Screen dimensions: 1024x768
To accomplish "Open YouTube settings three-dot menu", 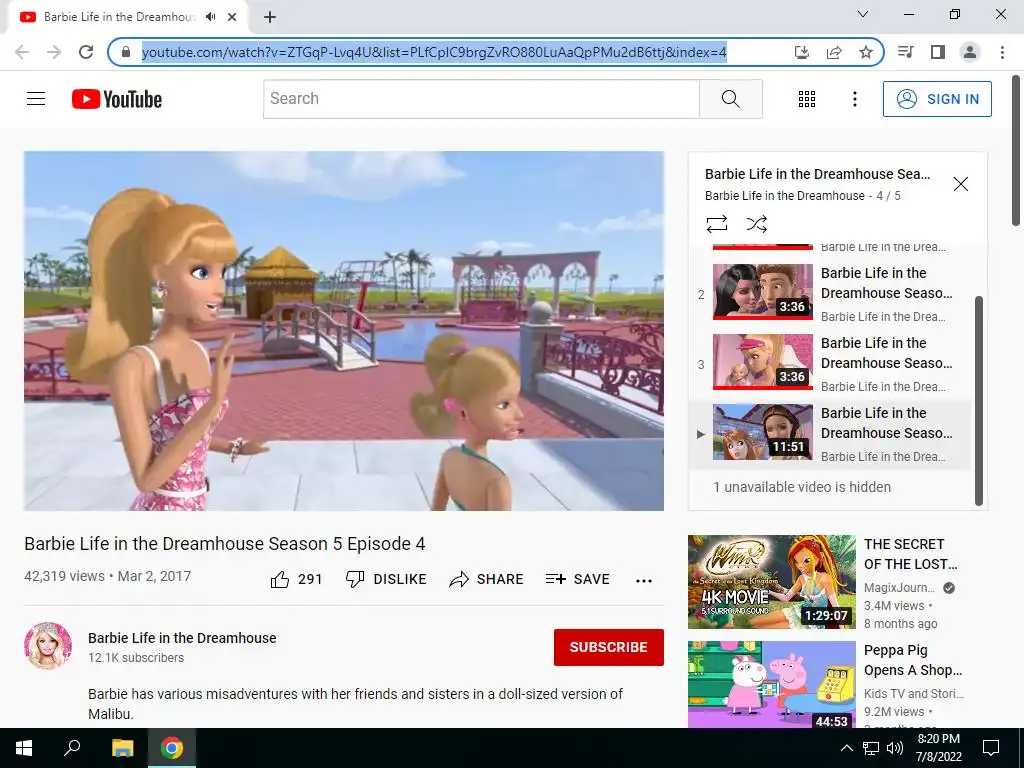I will pyautogui.click(x=854, y=99).
